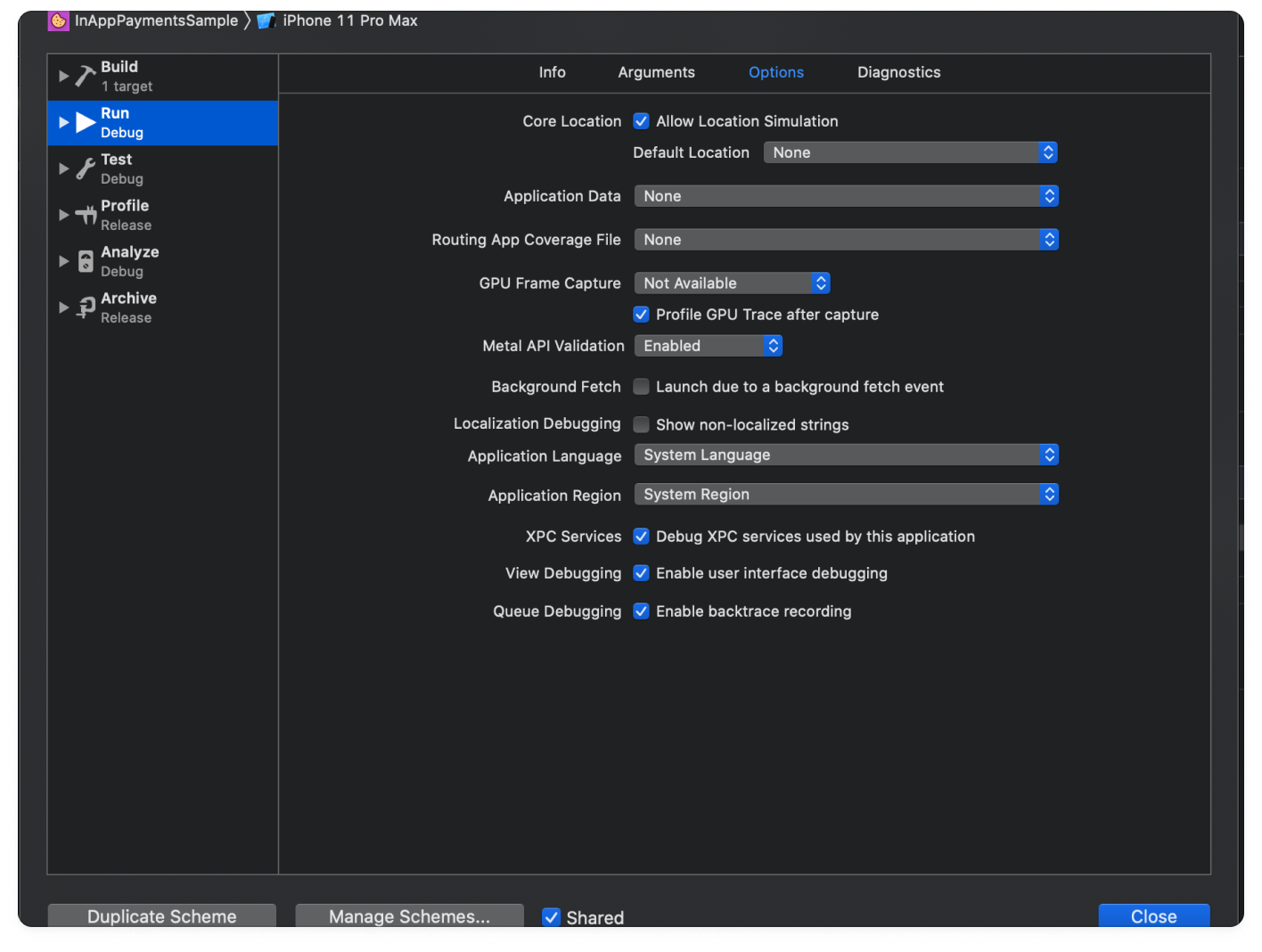Uncheck Profile GPU Trace after capture

[641, 315]
